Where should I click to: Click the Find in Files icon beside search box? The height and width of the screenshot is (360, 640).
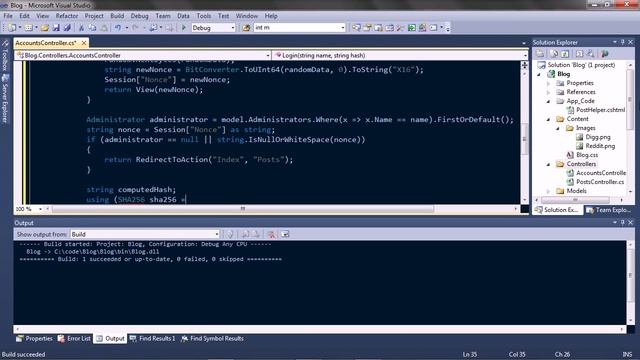click(x=246, y=28)
